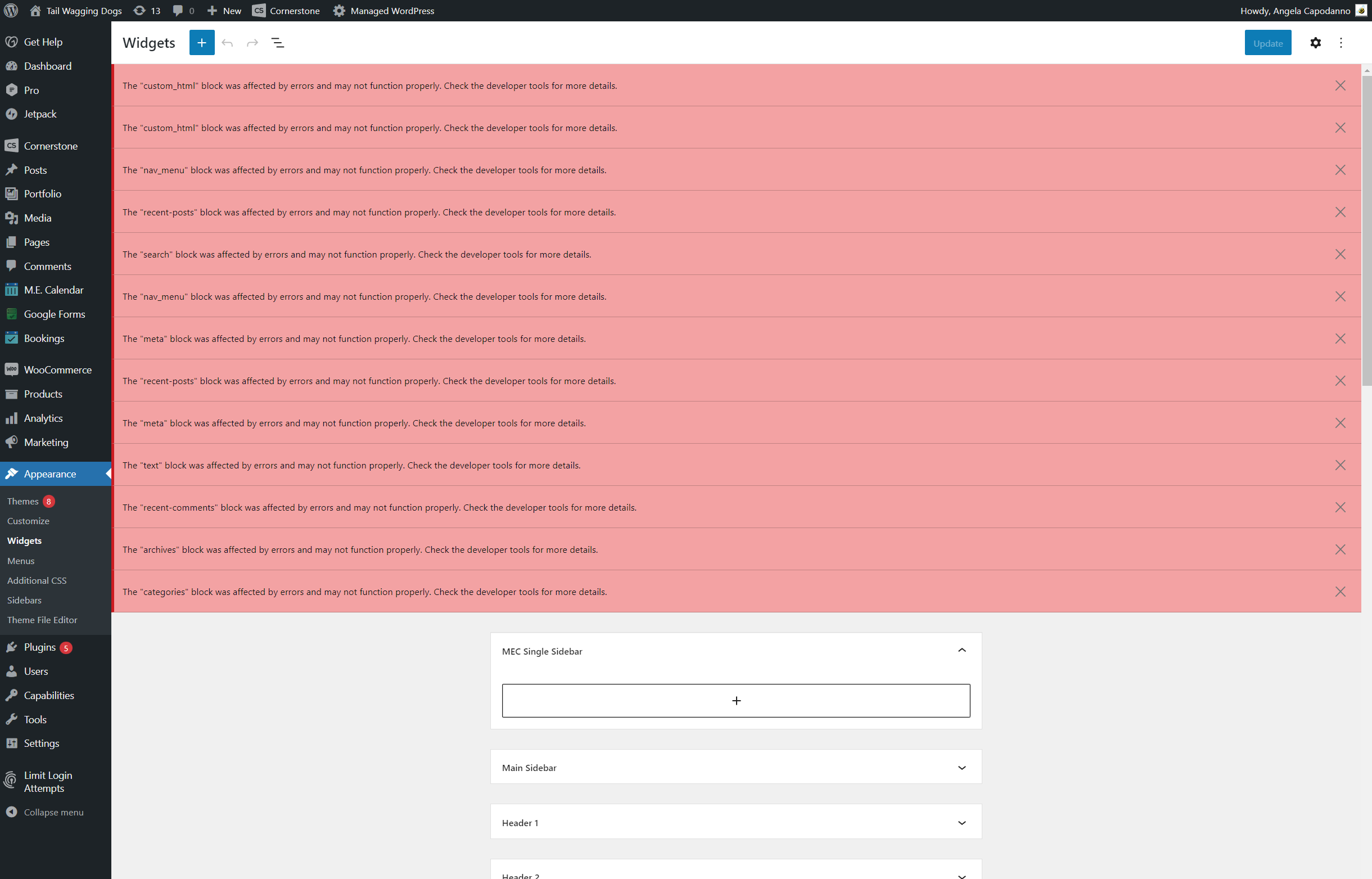Click the Redo arrow icon
Image resolution: width=1372 pixels, height=879 pixels.
click(x=252, y=43)
